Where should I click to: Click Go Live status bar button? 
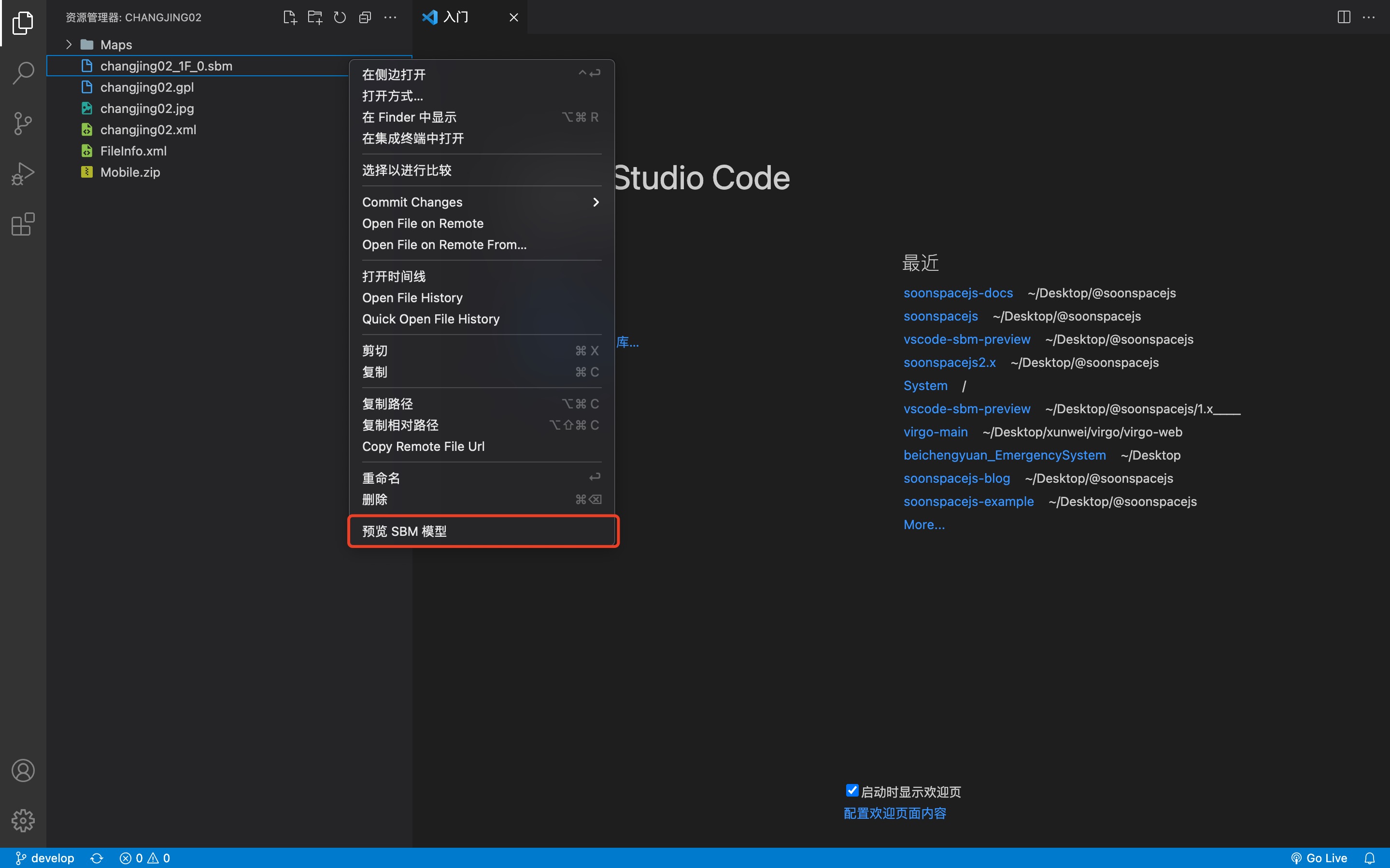click(1318, 858)
